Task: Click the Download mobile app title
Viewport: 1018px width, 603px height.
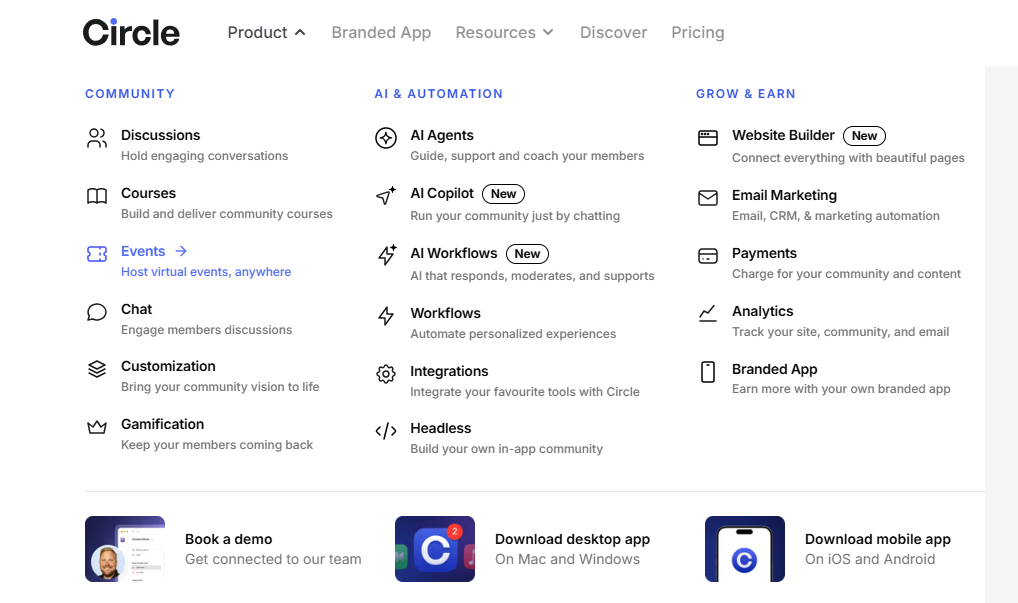Action: point(878,539)
